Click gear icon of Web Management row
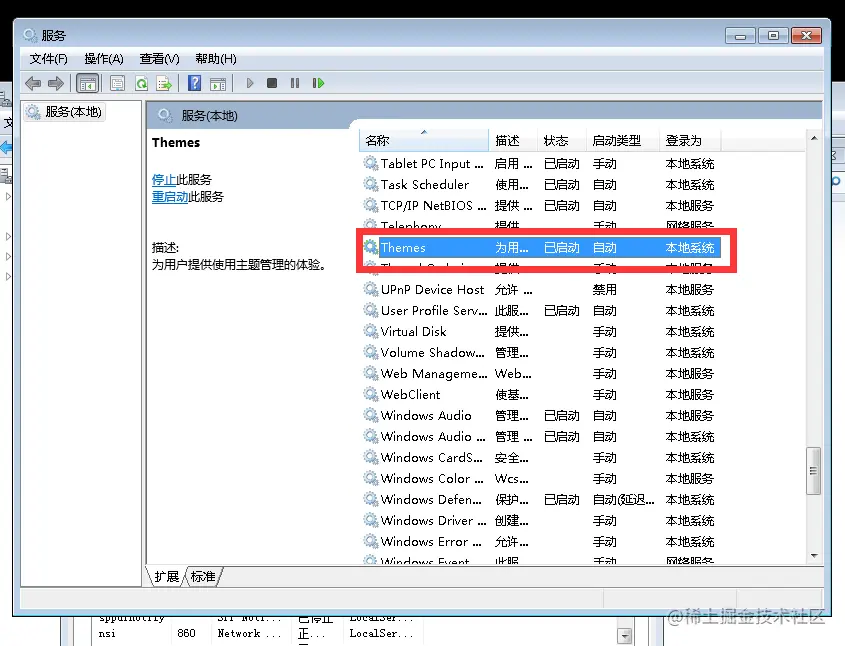 point(371,373)
